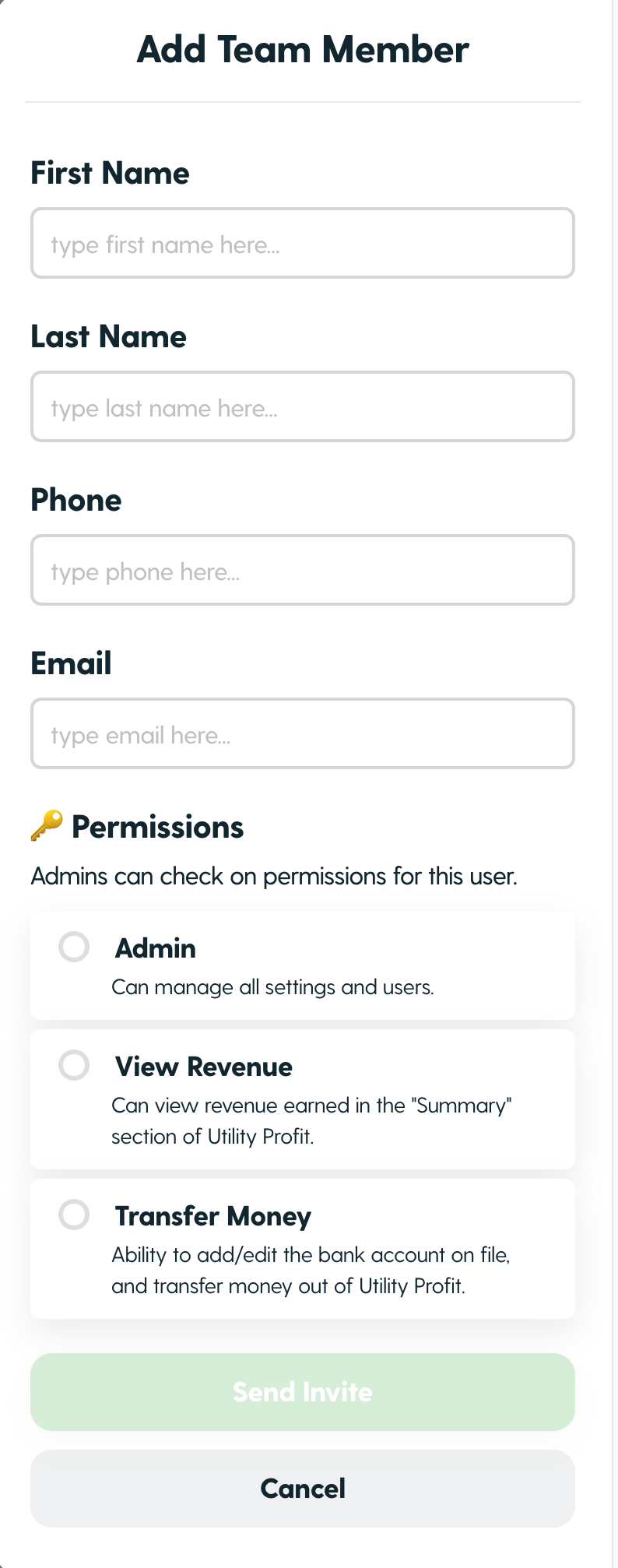Select the Admin radio button
Viewport: 618px width, 1568px height.
pyautogui.click(x=75, y=947)
